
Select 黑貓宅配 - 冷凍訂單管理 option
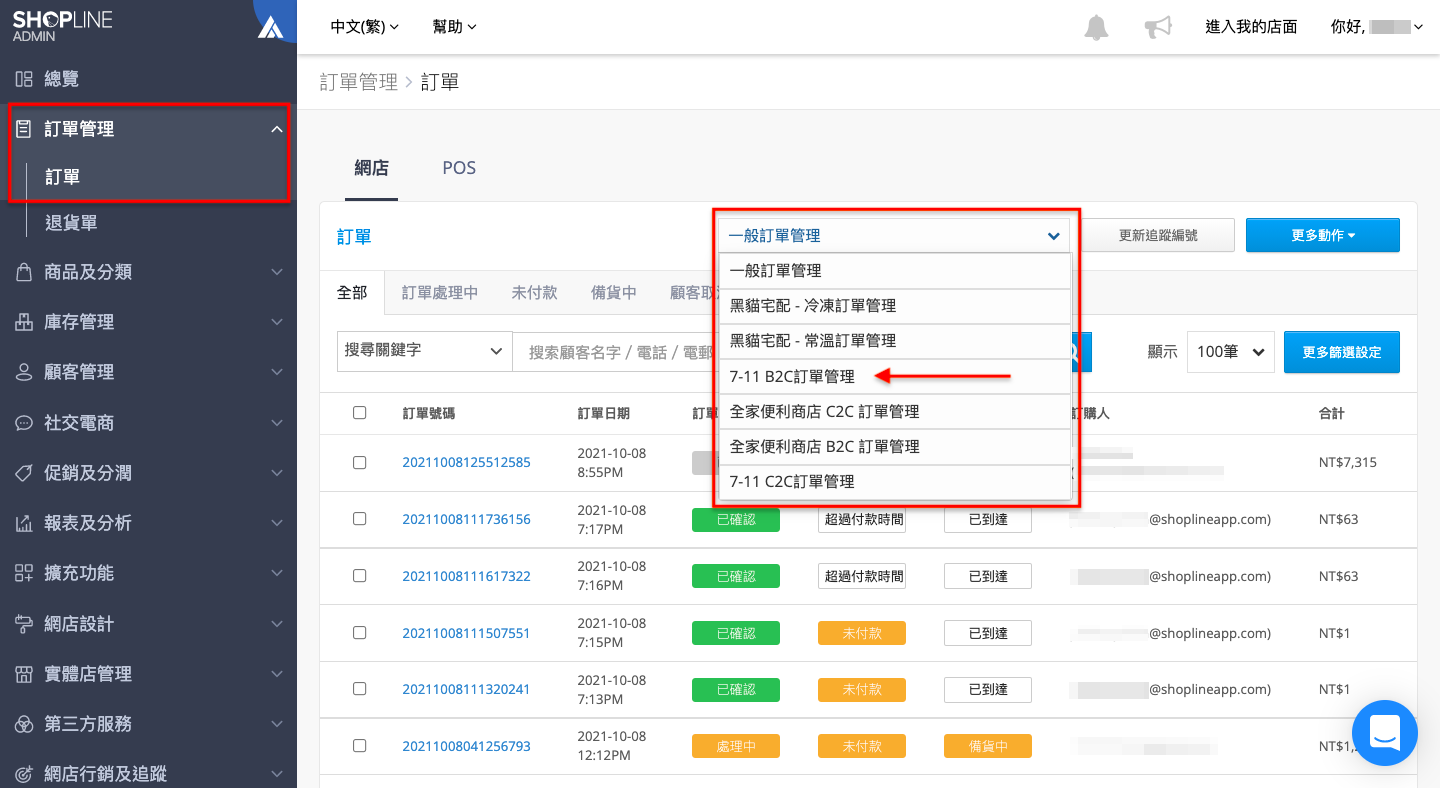pyautogui.click(x=895, y=306)
